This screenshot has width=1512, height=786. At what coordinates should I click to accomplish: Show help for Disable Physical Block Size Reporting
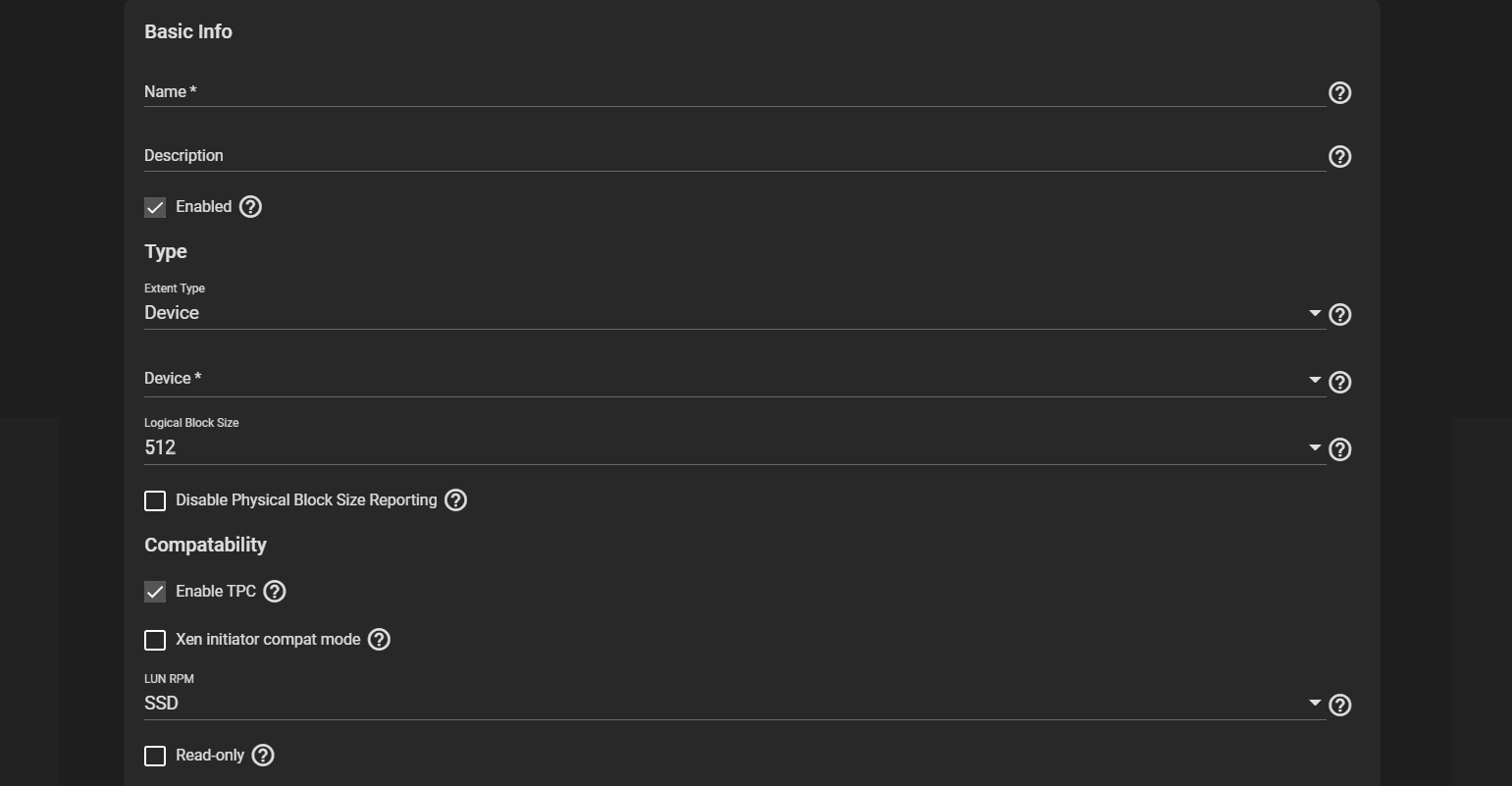455,499
